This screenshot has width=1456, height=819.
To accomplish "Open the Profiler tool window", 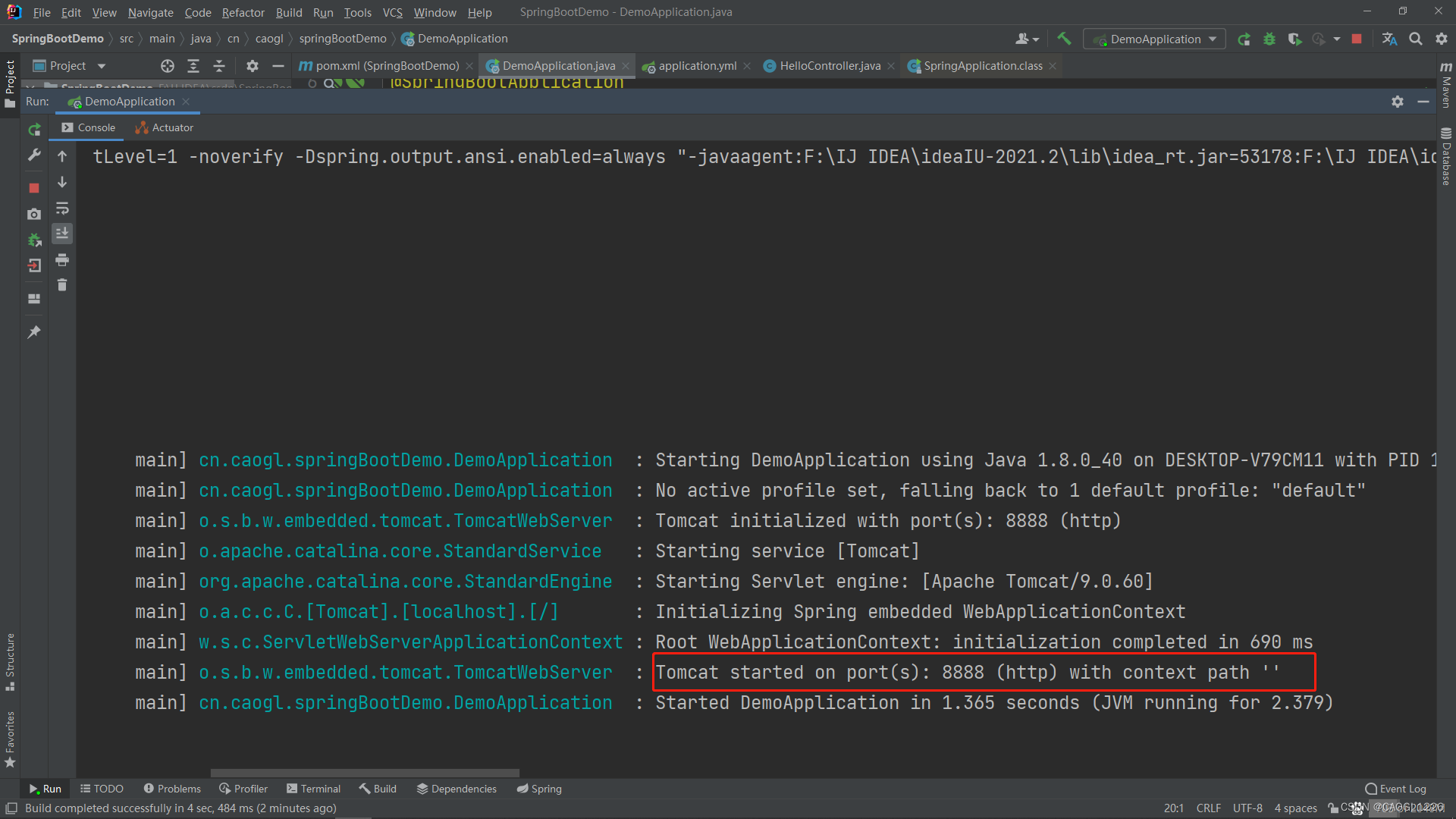I will click(243, 789).
